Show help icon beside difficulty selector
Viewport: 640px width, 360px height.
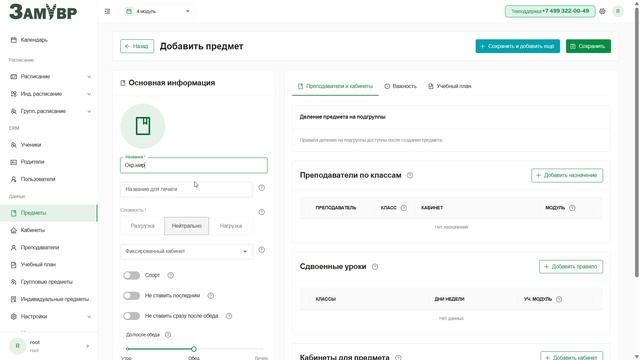pos(262,212)
